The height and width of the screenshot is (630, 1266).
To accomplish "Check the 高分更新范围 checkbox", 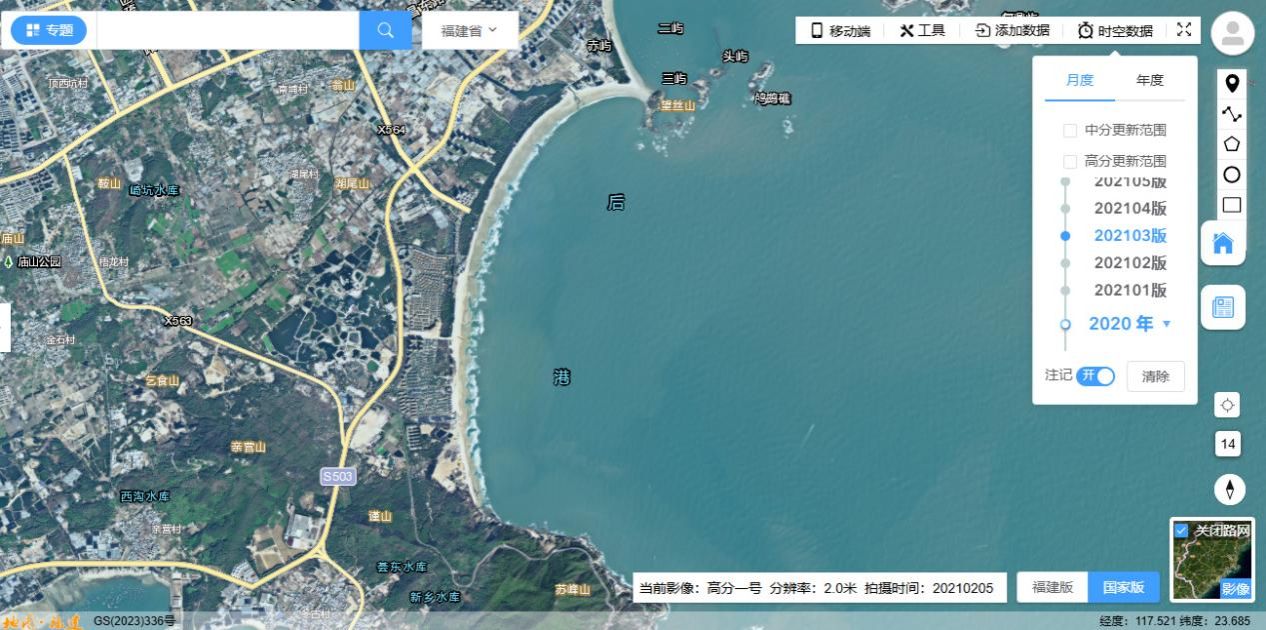I will (1070, 161).
